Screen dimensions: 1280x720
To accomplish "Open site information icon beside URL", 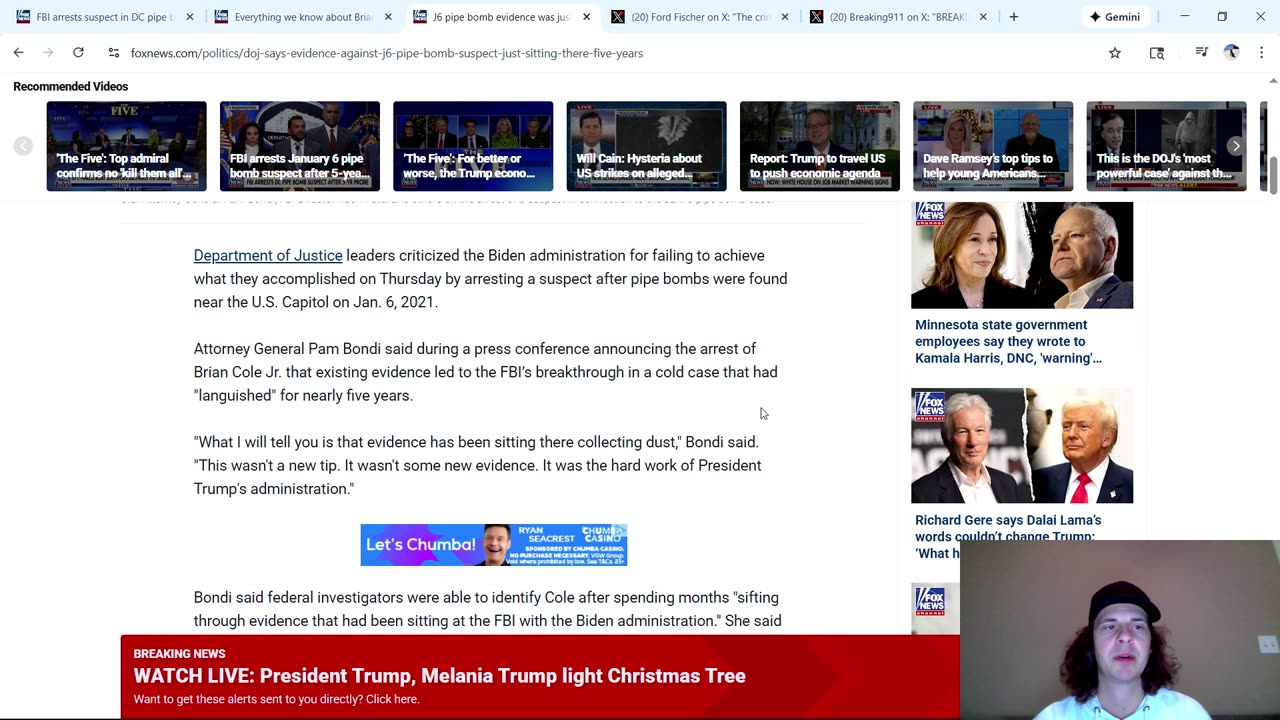I will [113, 53].
